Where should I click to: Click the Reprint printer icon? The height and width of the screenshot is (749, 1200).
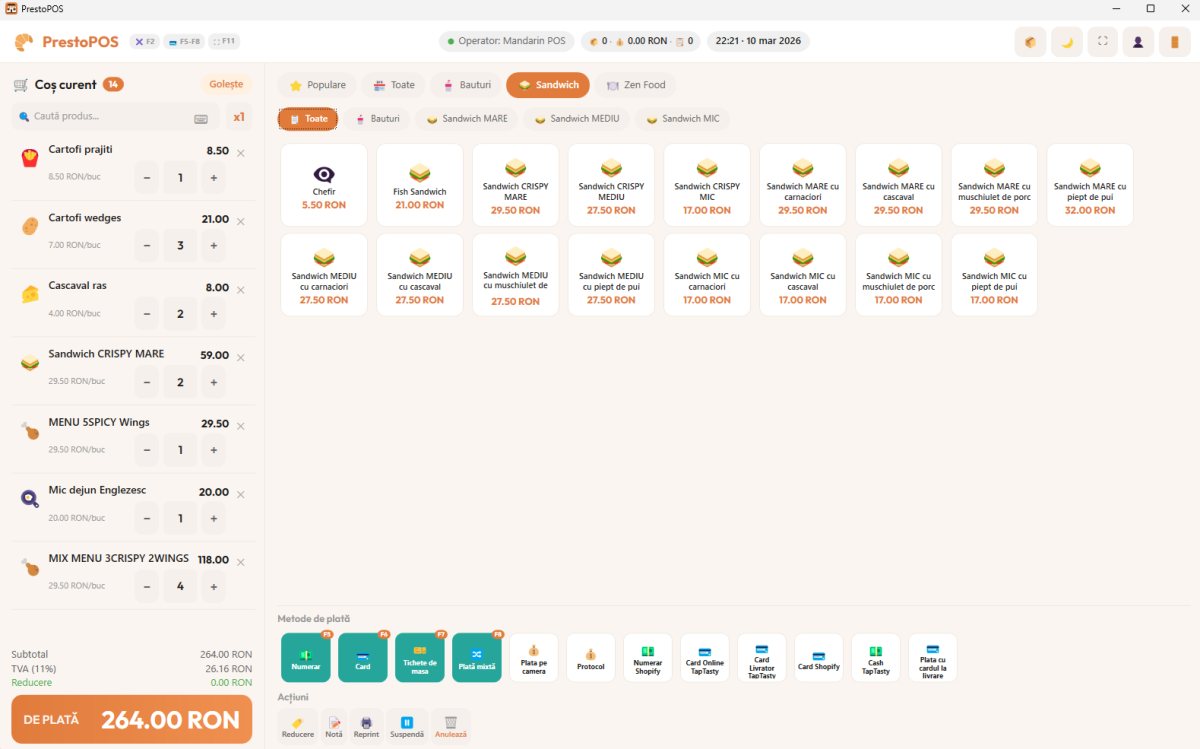click(x=366, y=726)
